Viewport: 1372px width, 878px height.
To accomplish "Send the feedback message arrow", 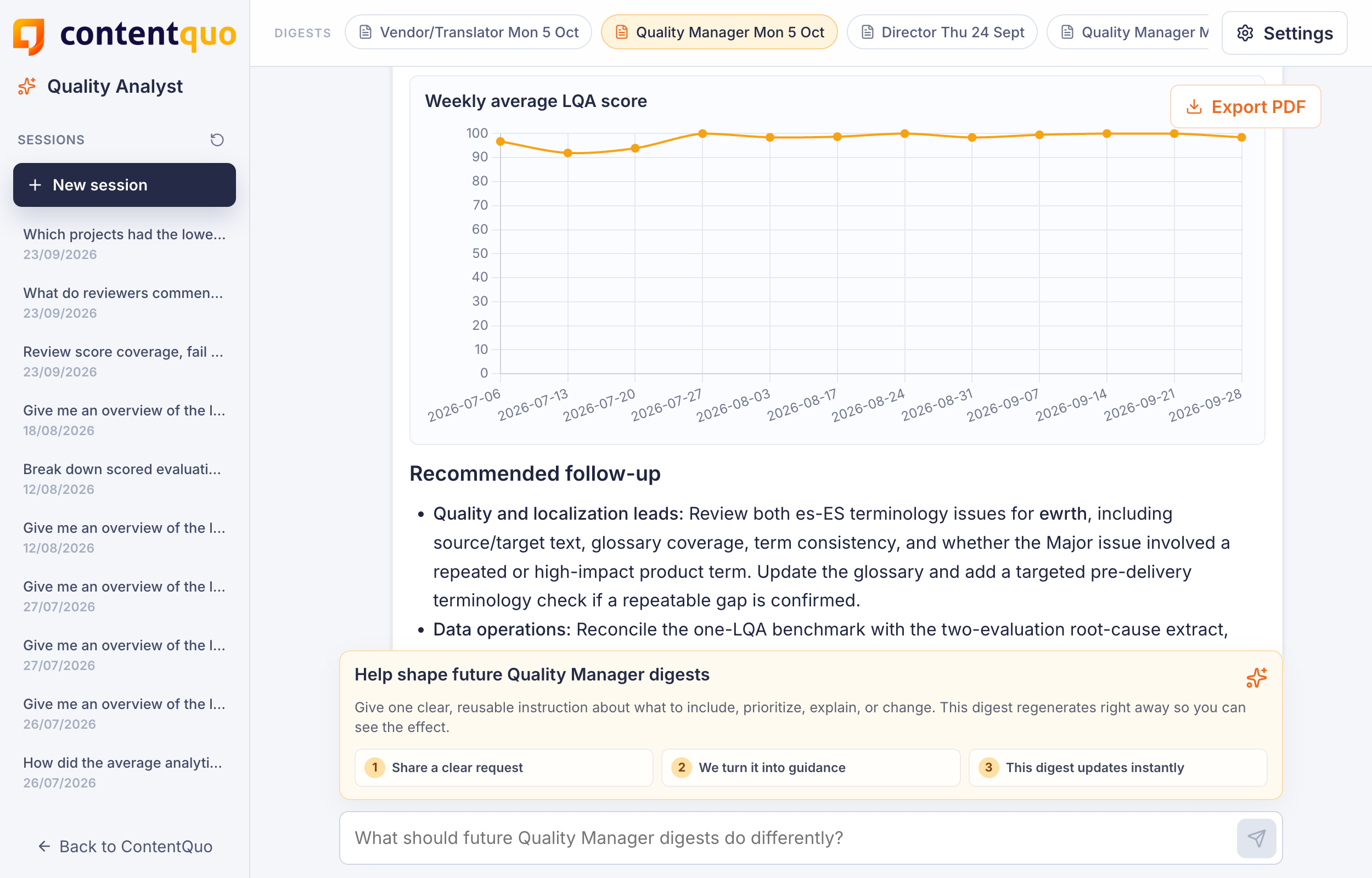I will [x=1256, y=837].
